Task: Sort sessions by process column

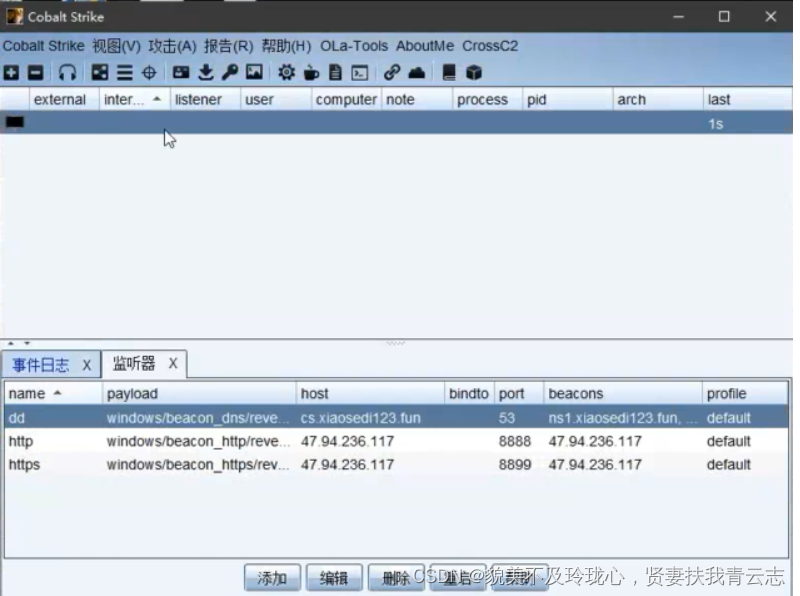Action: coord(487,100)
